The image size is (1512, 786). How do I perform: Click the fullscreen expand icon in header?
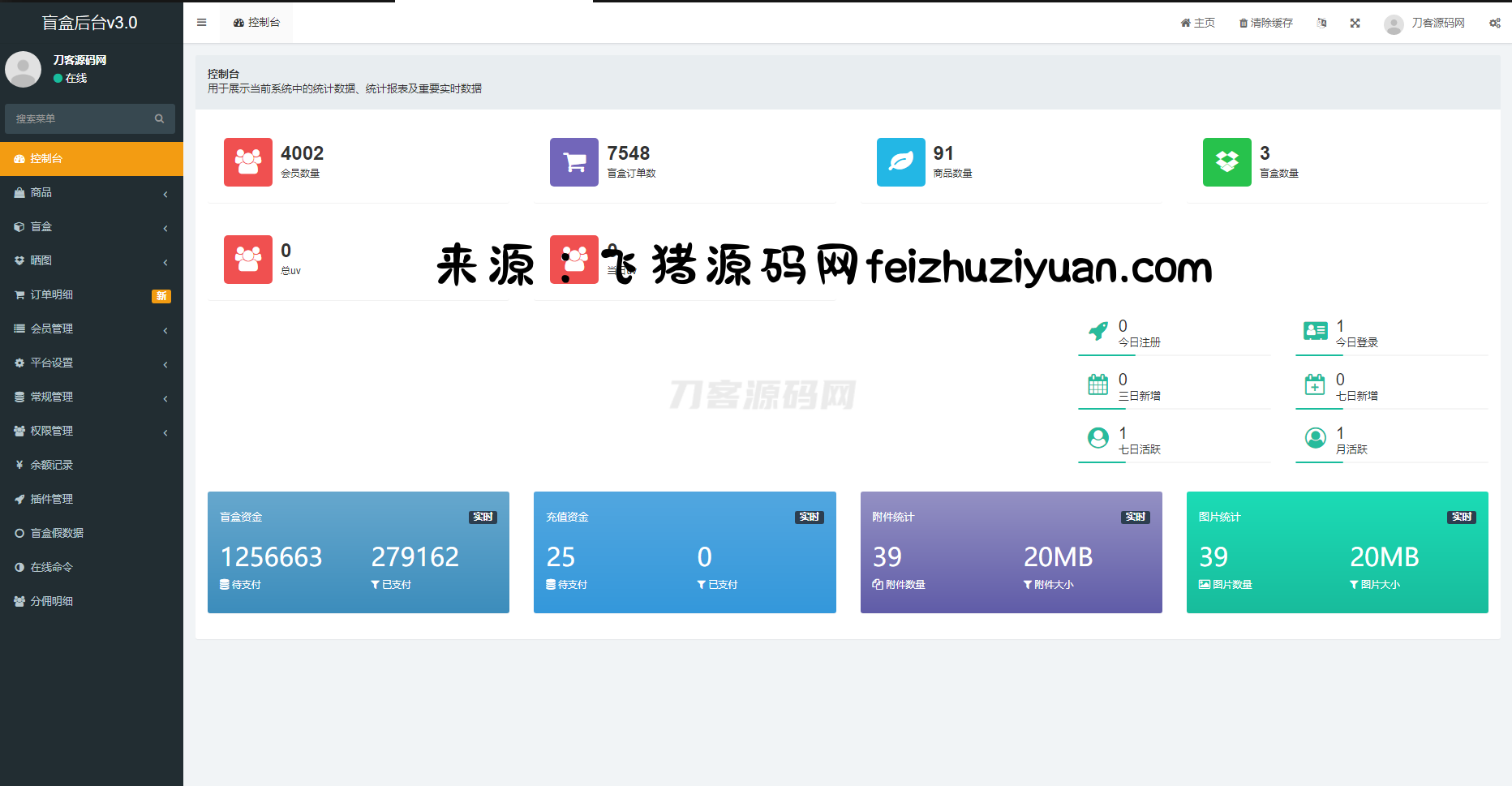point(1355,24)
